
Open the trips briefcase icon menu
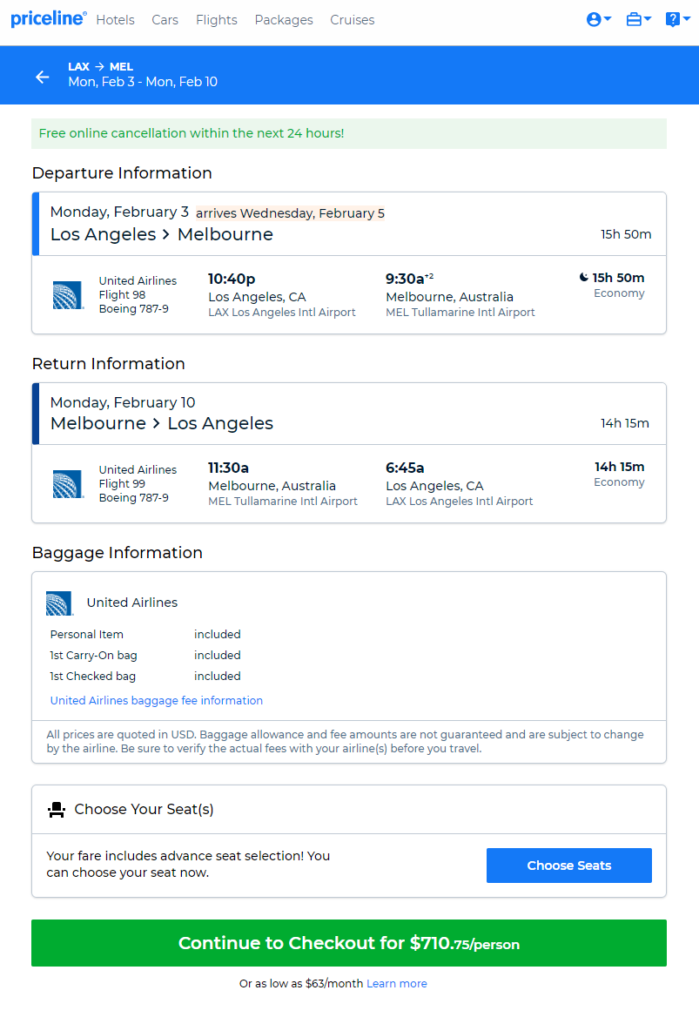[x=638, y=20]
